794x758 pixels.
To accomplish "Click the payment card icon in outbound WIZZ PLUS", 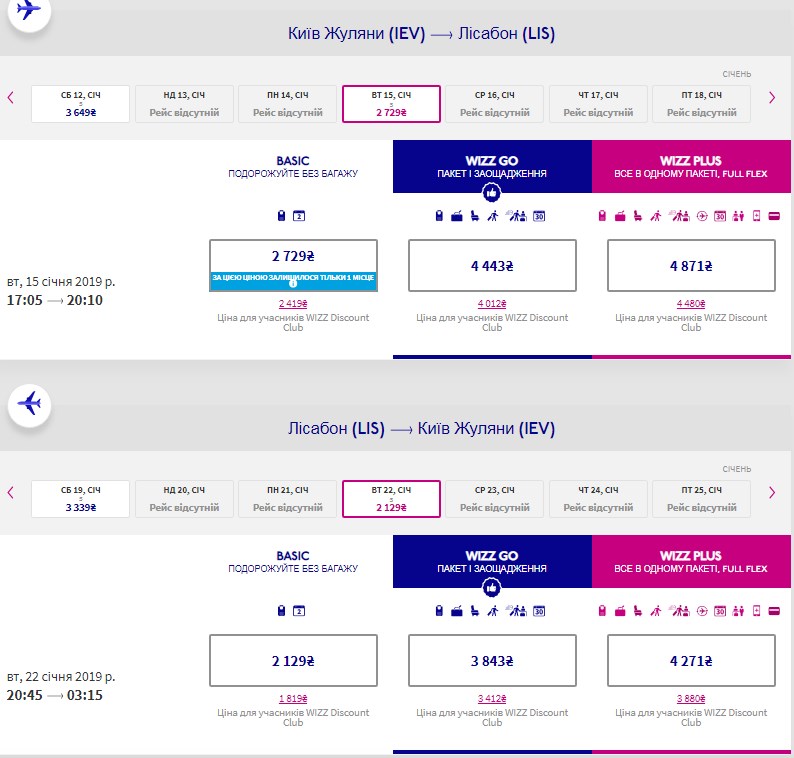I will pyautogui.click(x=775, y=216).
